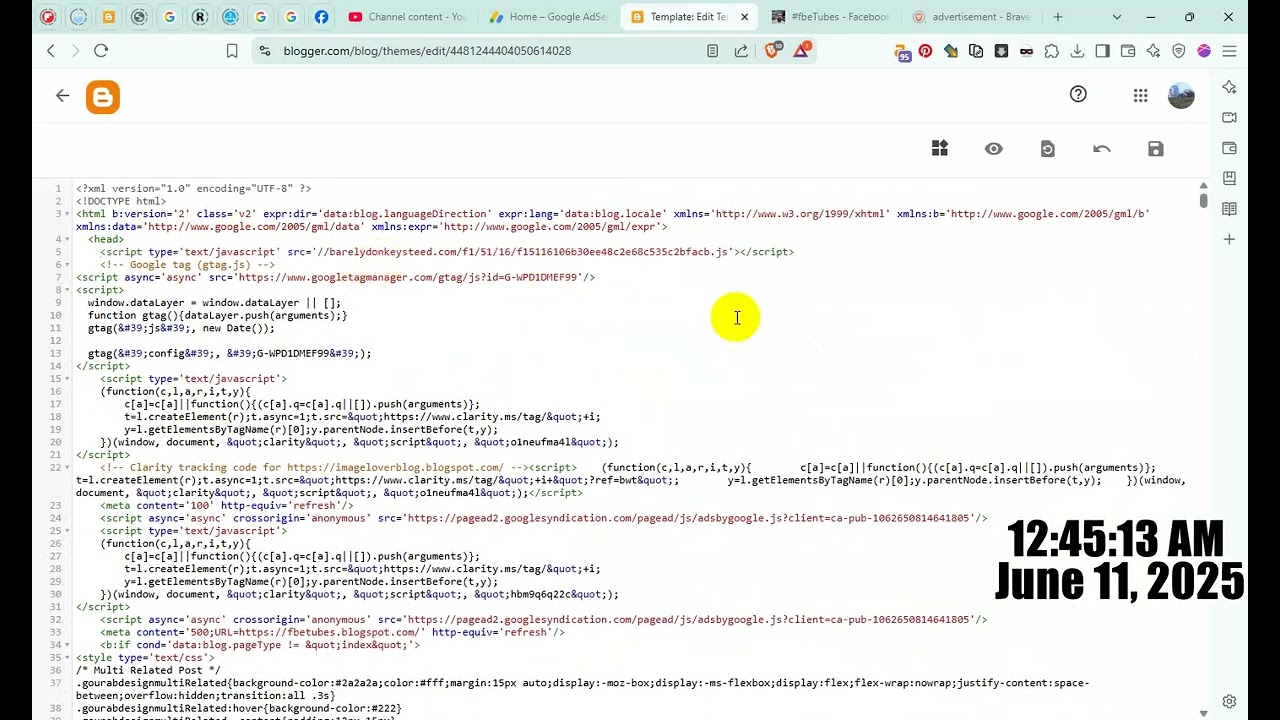Close the Template: Edit Theme tab
Viewport: 1280px width, 720px height.
point(744,17)
